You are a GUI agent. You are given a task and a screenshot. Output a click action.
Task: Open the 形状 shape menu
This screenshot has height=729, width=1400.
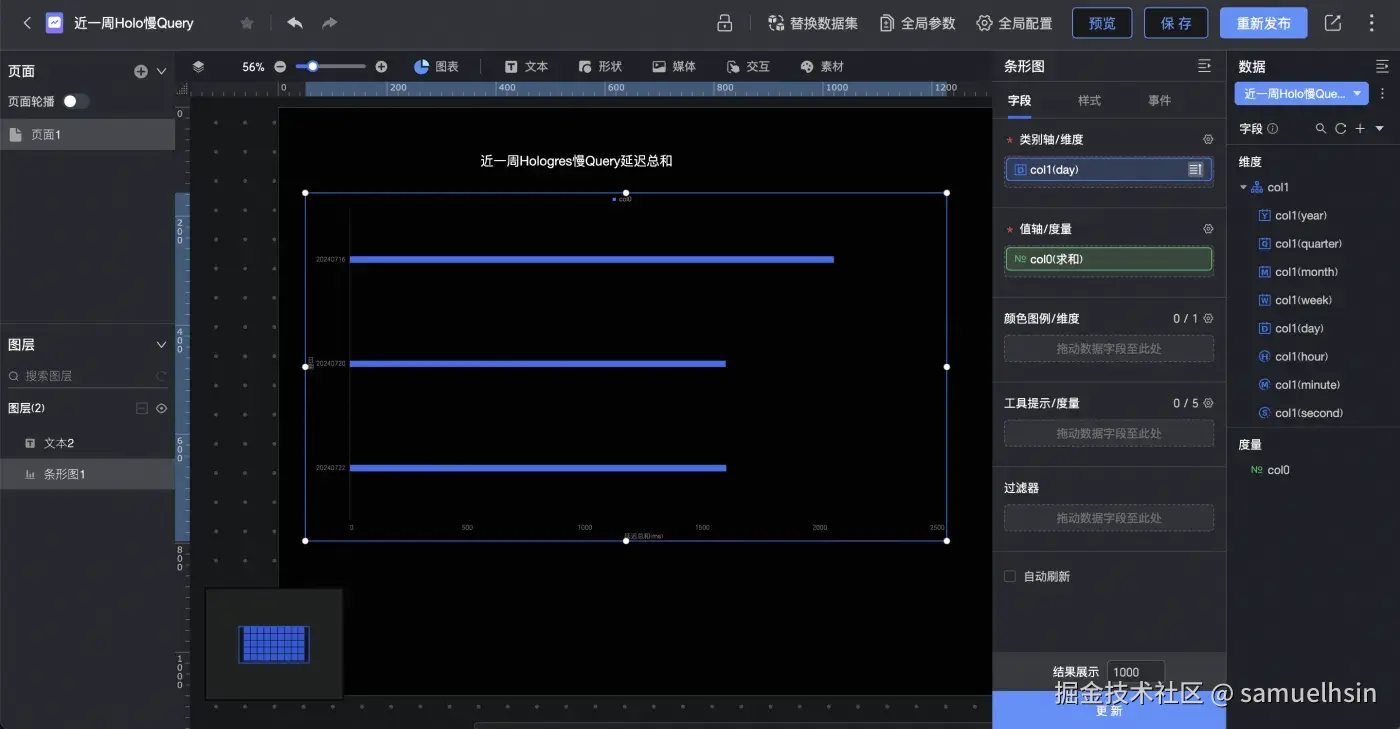click(600, 66)
